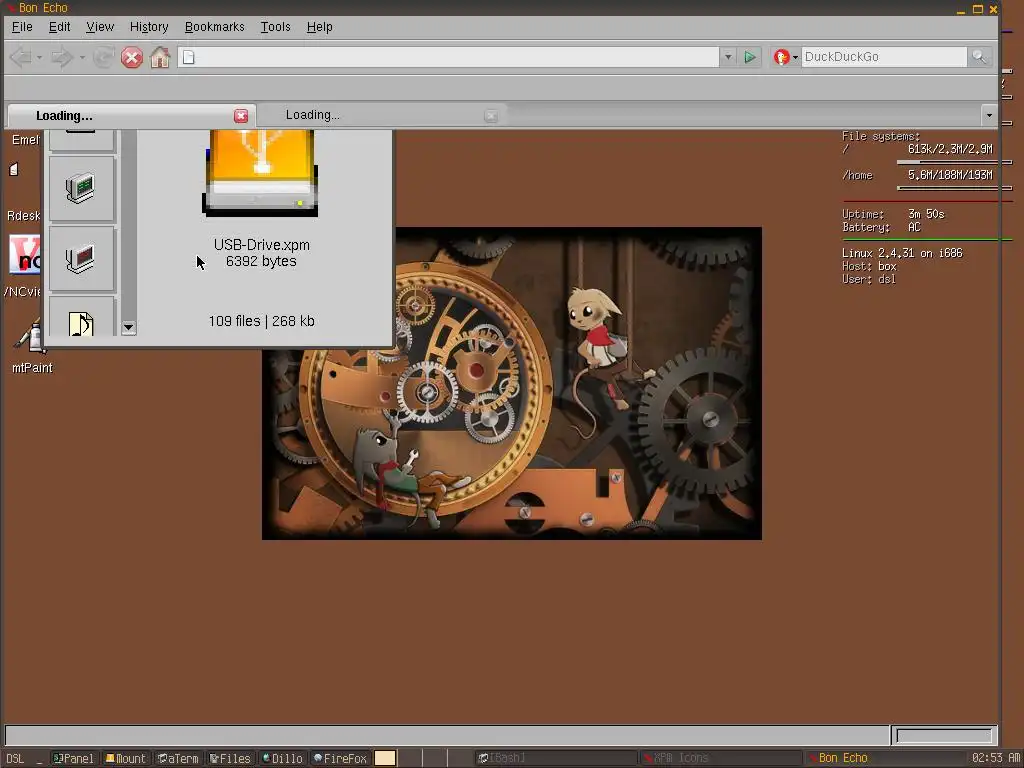Viewport: 1024px width, 768px height.
Task: Click the page icon in the address bar
Action: pos(189,57)
